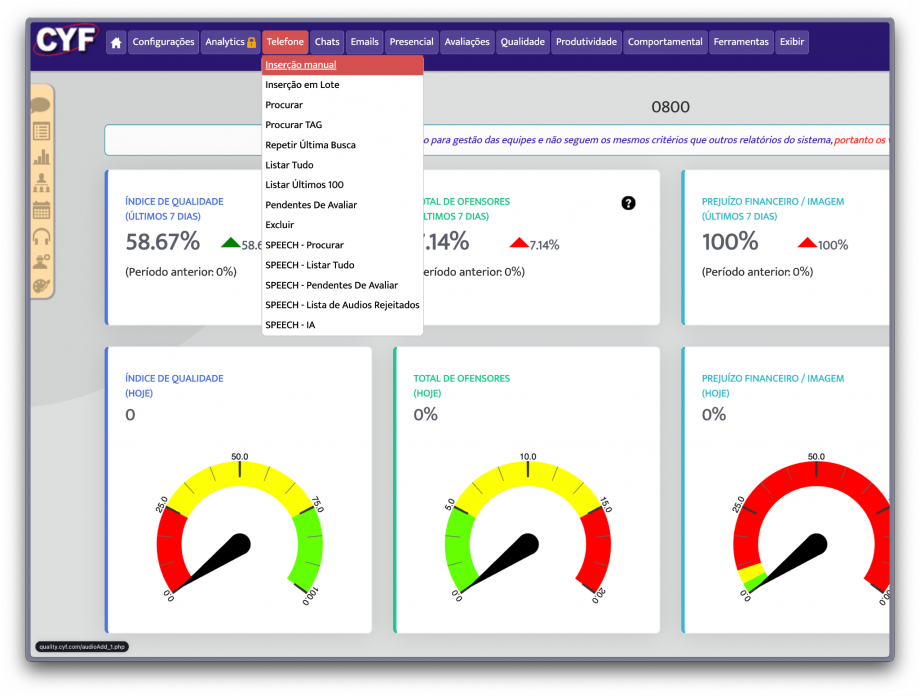920x696 pixels.
Task: Select SPEECH - IA menu item
Action: (290, 325)
